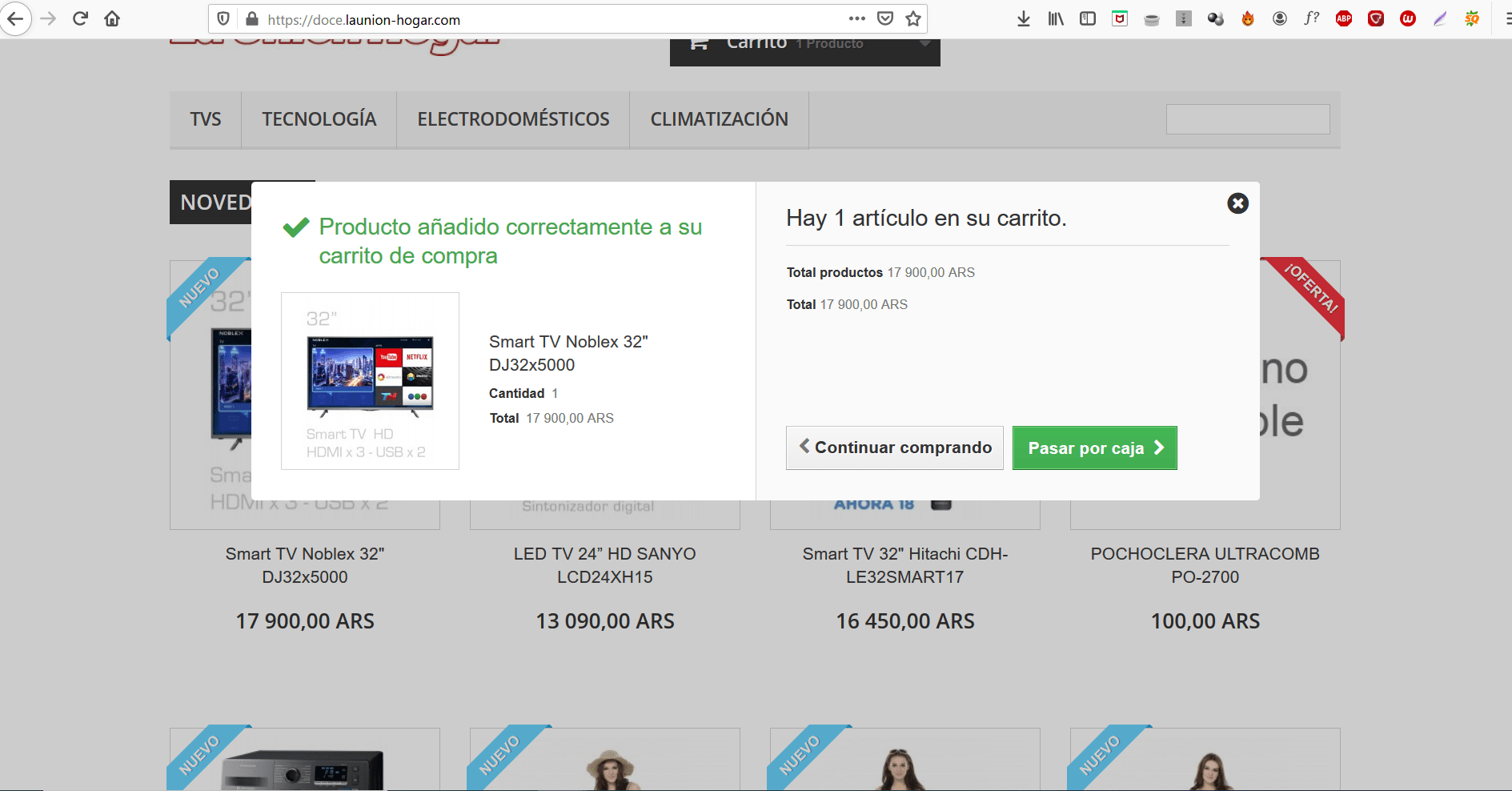Open page actions three-dot menu
The width and height of the screenshot is (1512, 791).
click(857, 18)
